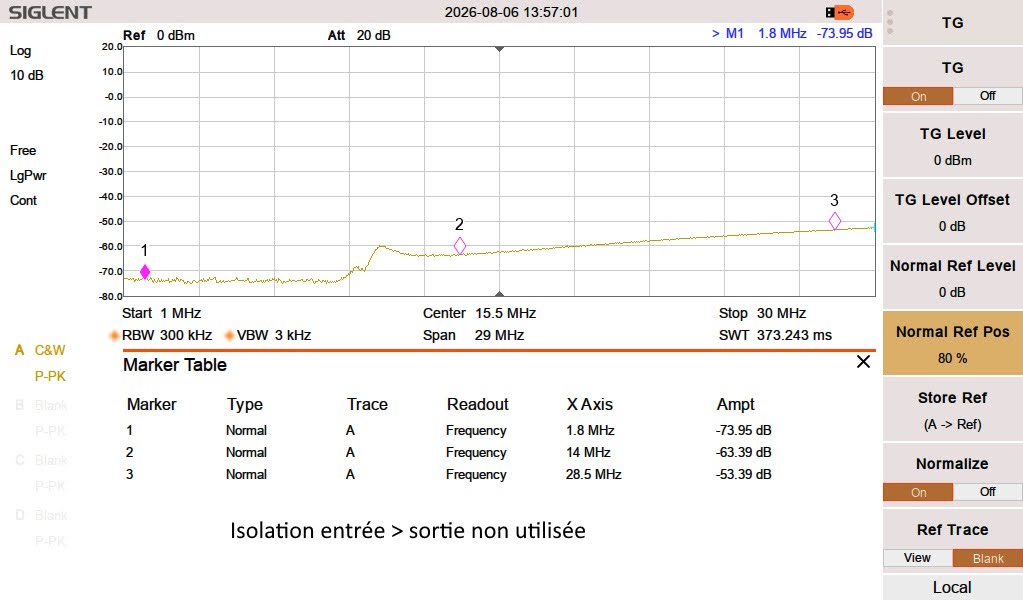Open the TG Level setting
Viewport: 1023px width, 600px height.
click(953, 146)
